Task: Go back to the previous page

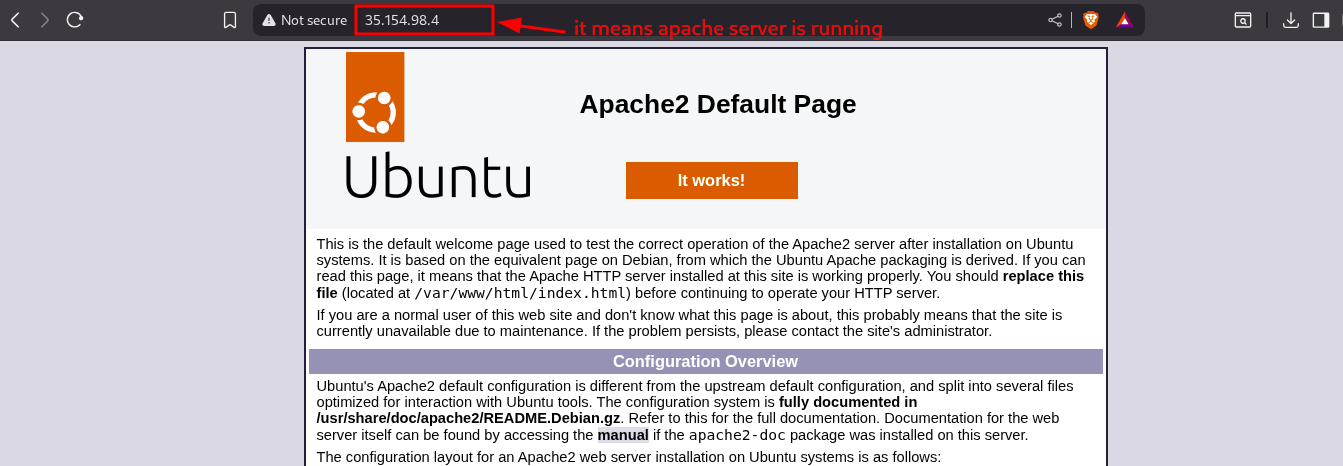Action: (x=15, y=20)
